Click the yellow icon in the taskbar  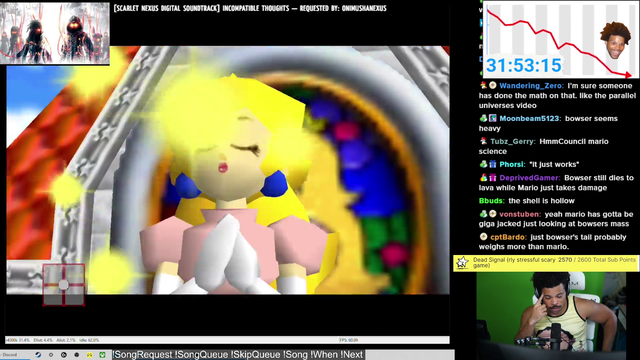pos(89,355)
